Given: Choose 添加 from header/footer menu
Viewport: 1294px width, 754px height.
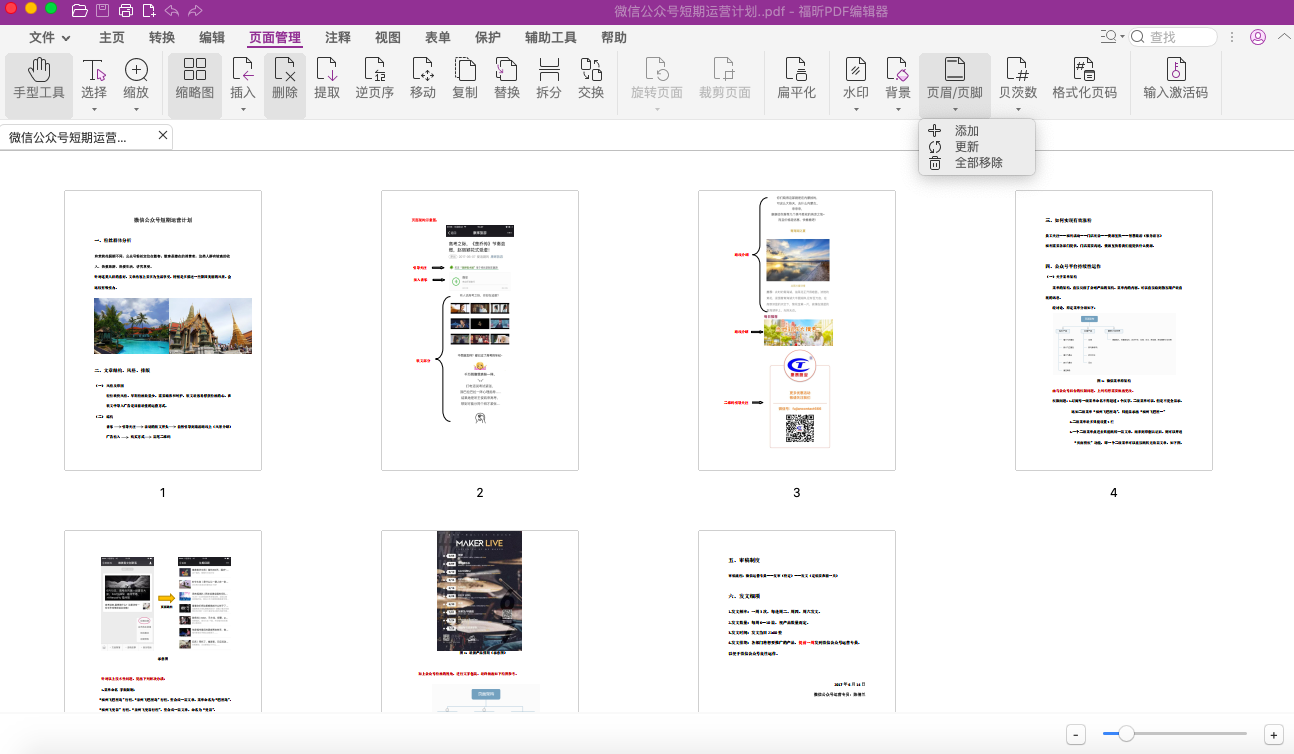Looking at the screenshot, I should pos(966,131).
